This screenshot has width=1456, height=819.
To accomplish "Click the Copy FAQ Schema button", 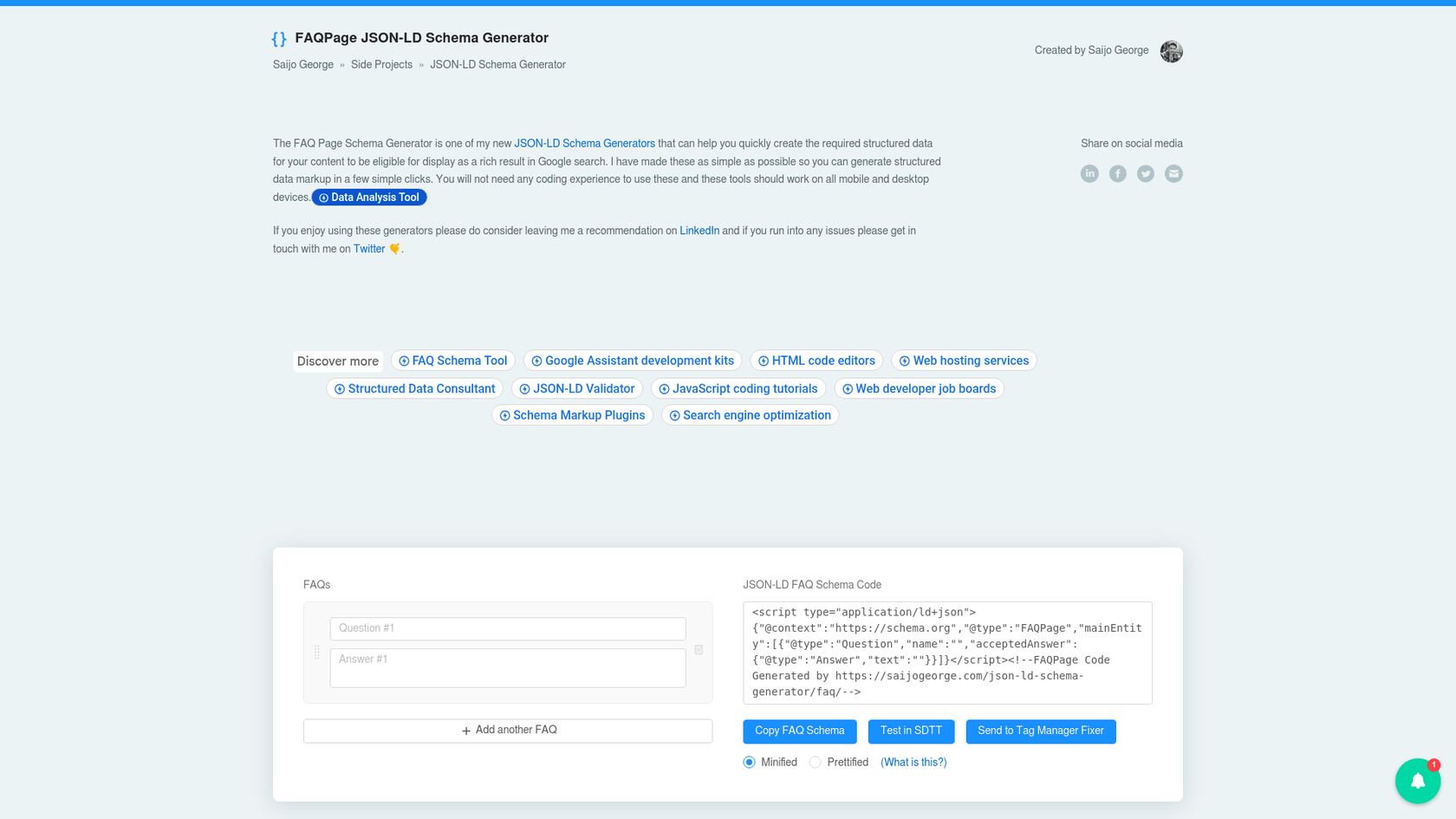I will pos(799,731).
